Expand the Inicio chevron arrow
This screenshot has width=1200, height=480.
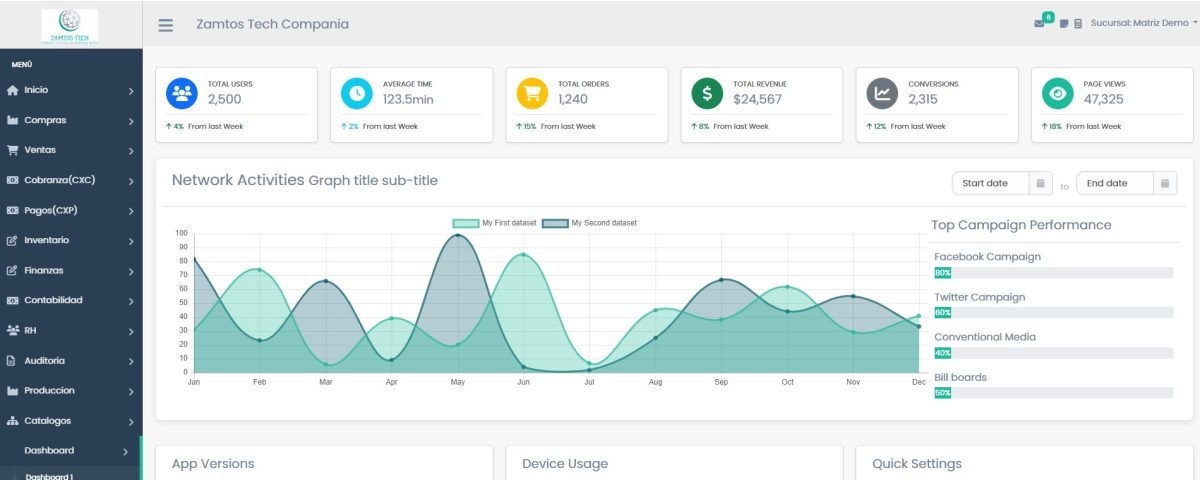point(131,92)
